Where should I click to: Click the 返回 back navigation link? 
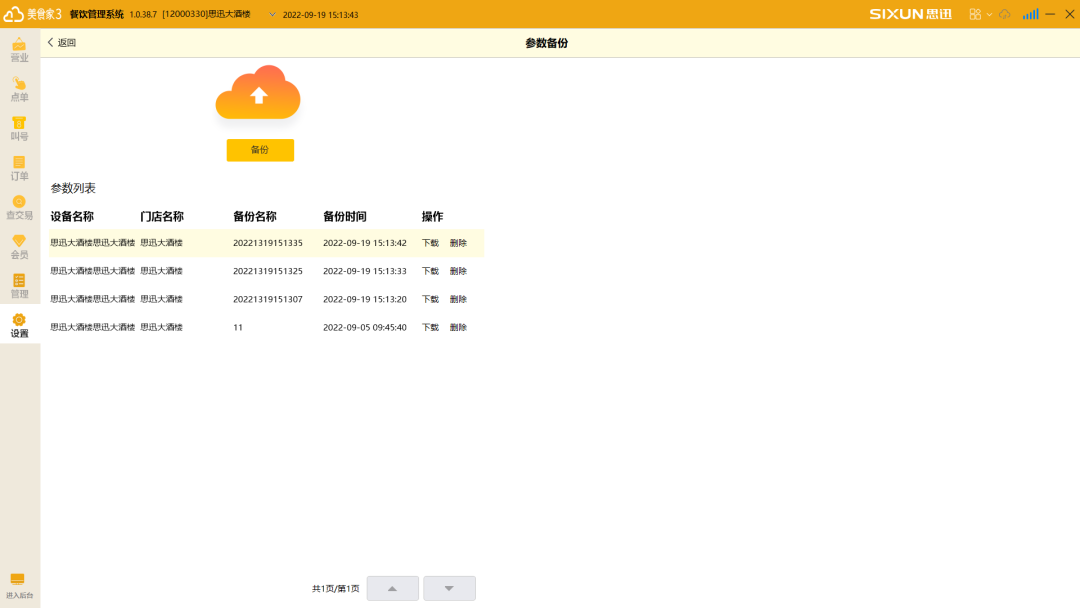coord(62,43)
